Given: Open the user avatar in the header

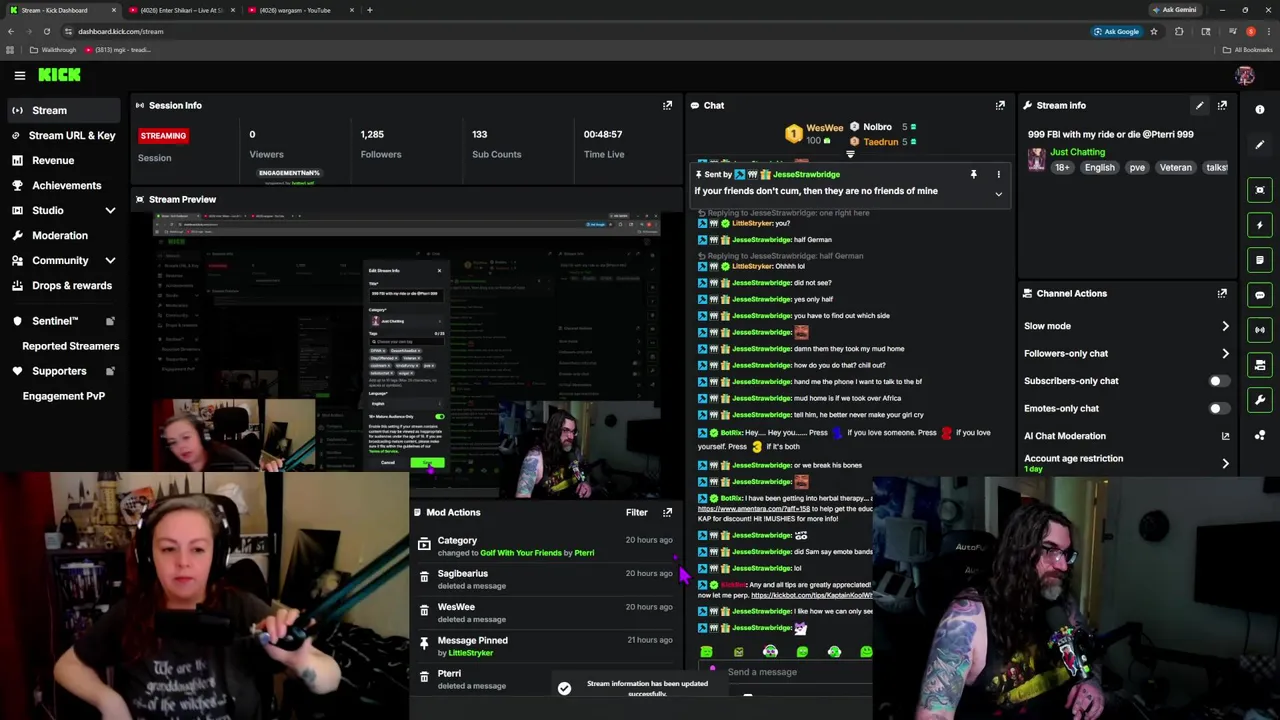Looking at the screenshot, I should (1244, 75).
